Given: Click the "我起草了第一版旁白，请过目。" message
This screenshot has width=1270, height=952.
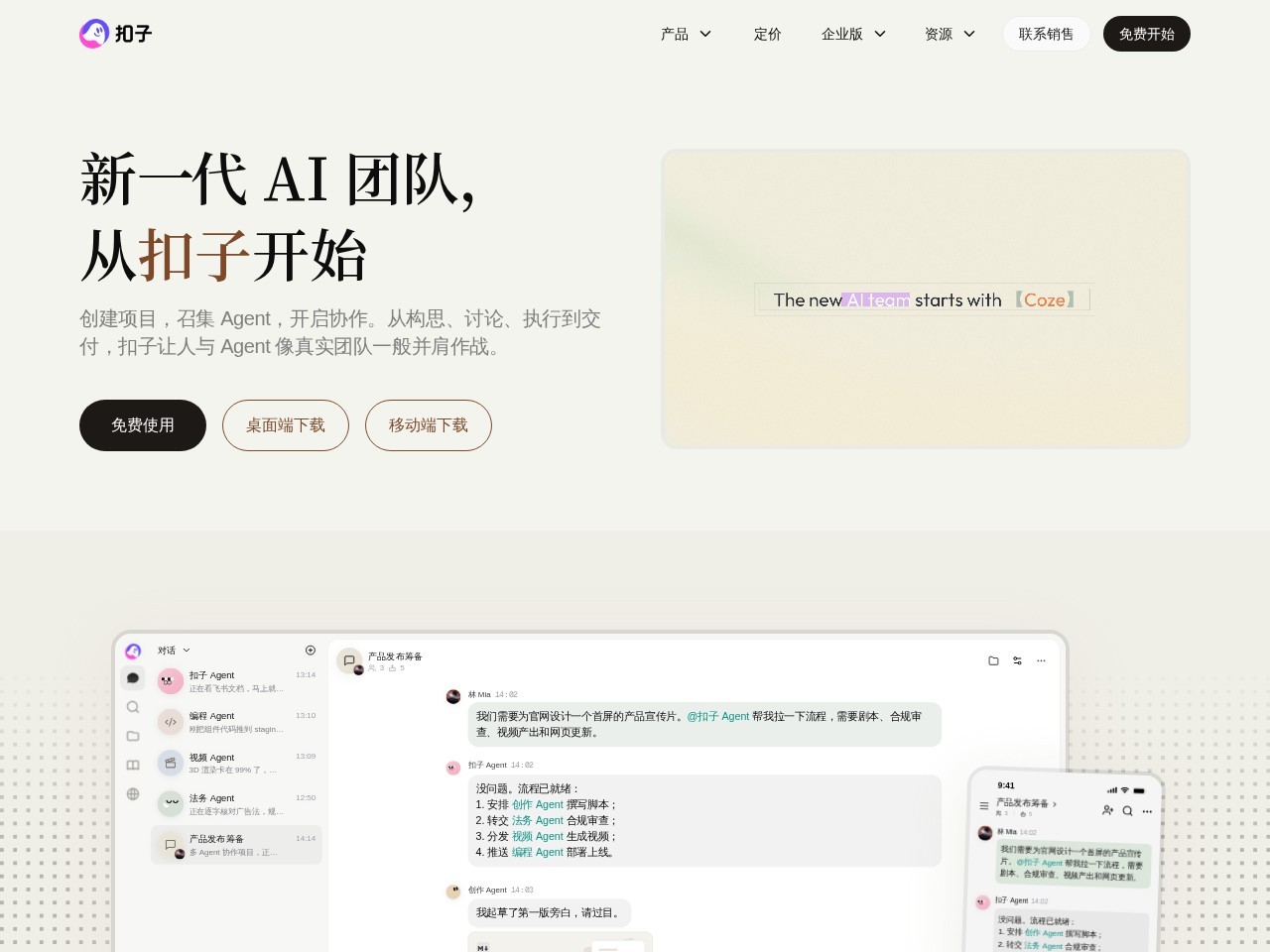Looking at the screenshot, I should coord(550,913).
